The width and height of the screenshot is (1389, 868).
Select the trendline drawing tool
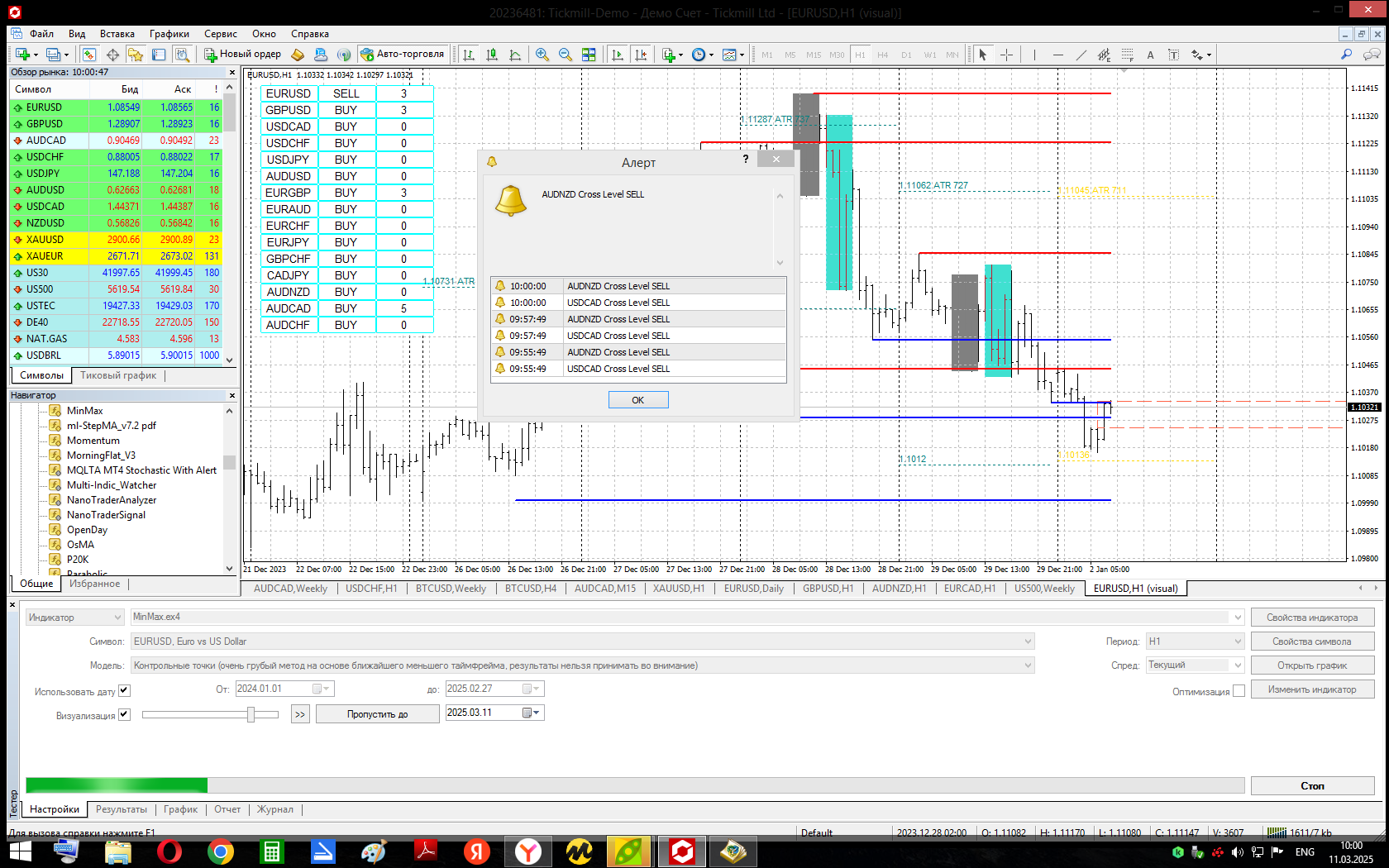[1081, 55]
